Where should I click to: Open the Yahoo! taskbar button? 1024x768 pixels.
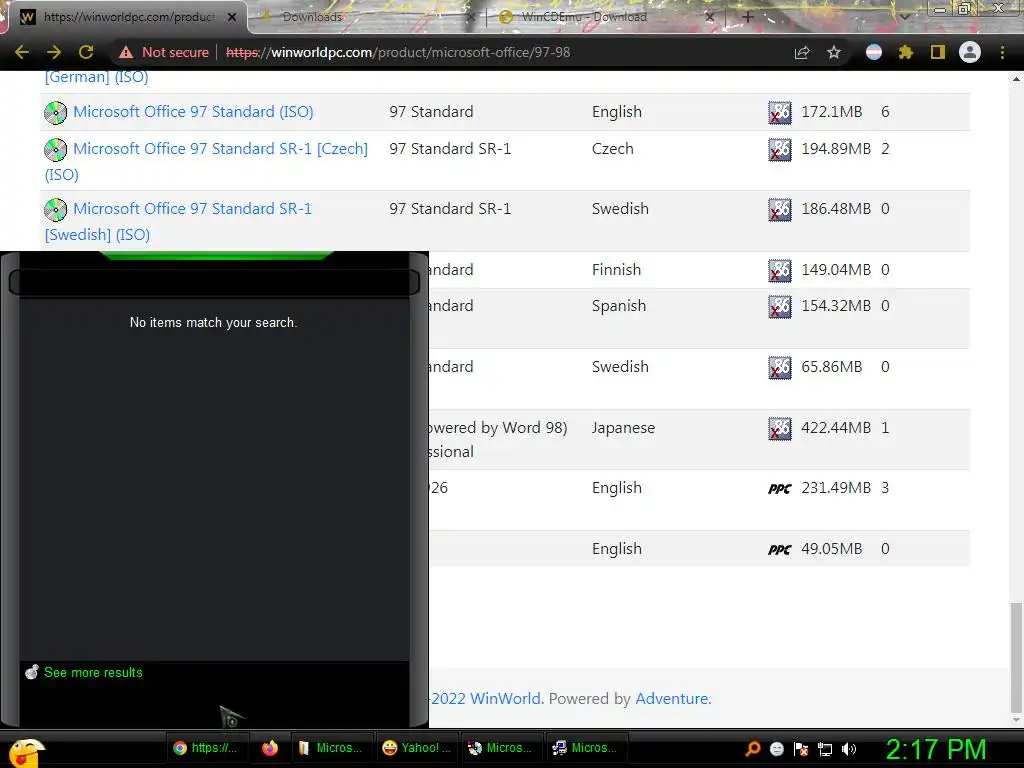click(416, 748)
